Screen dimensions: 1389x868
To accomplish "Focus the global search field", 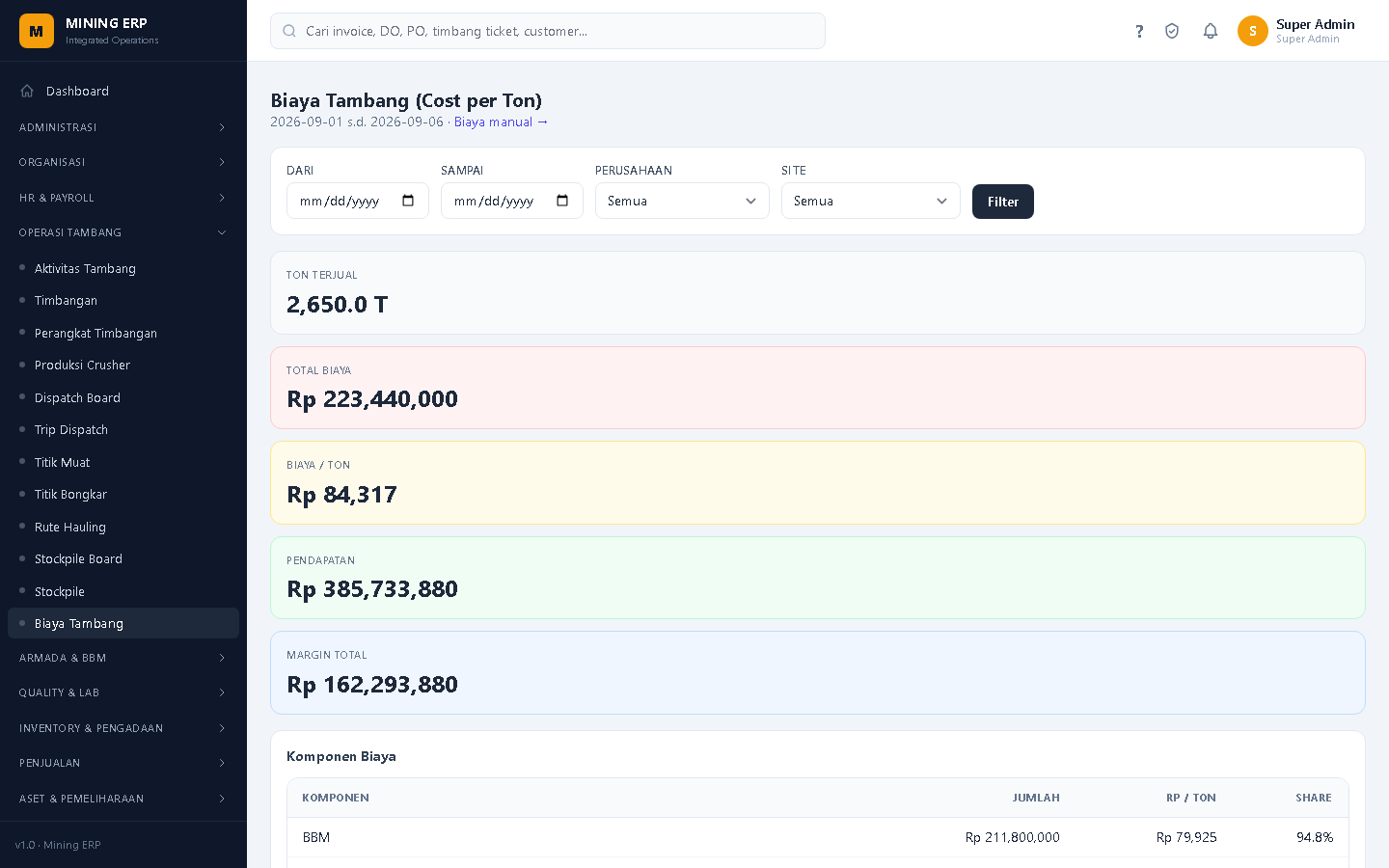I will coord(548,31).
